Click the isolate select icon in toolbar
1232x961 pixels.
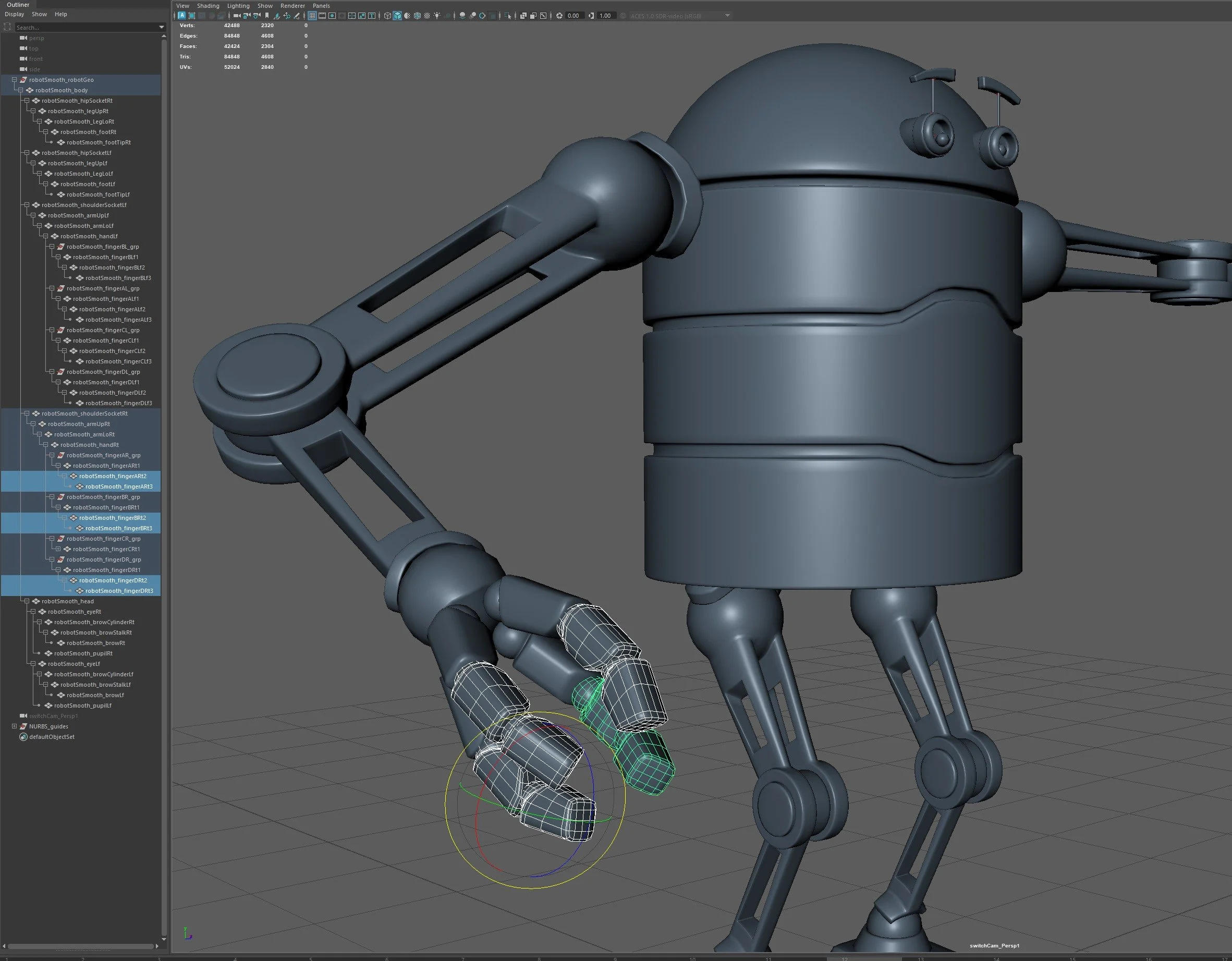[x=508, y=16]
